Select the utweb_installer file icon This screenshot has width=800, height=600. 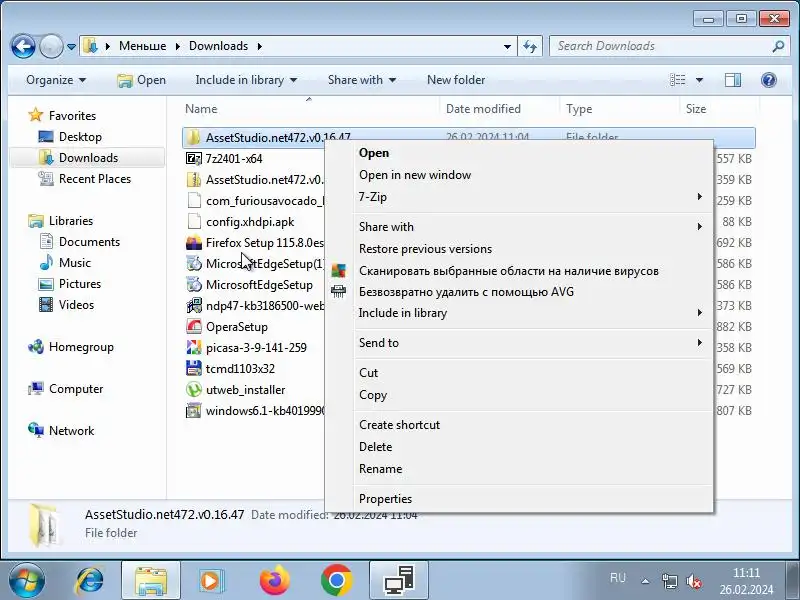click(x=193, y=390)
